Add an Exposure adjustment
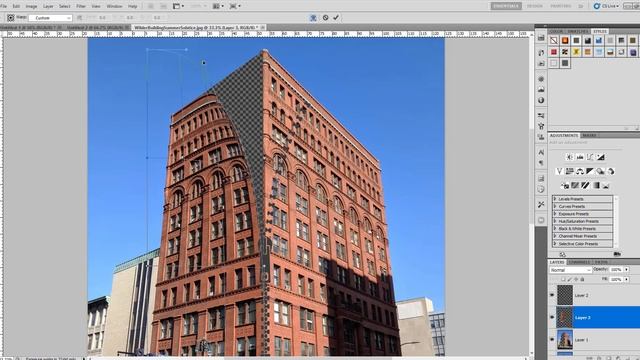Screen dimensions: 640x360 click(x=601, y=157)
